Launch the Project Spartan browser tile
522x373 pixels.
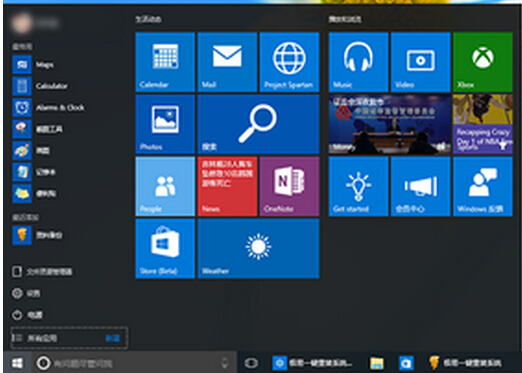click(x=289, y=62)
